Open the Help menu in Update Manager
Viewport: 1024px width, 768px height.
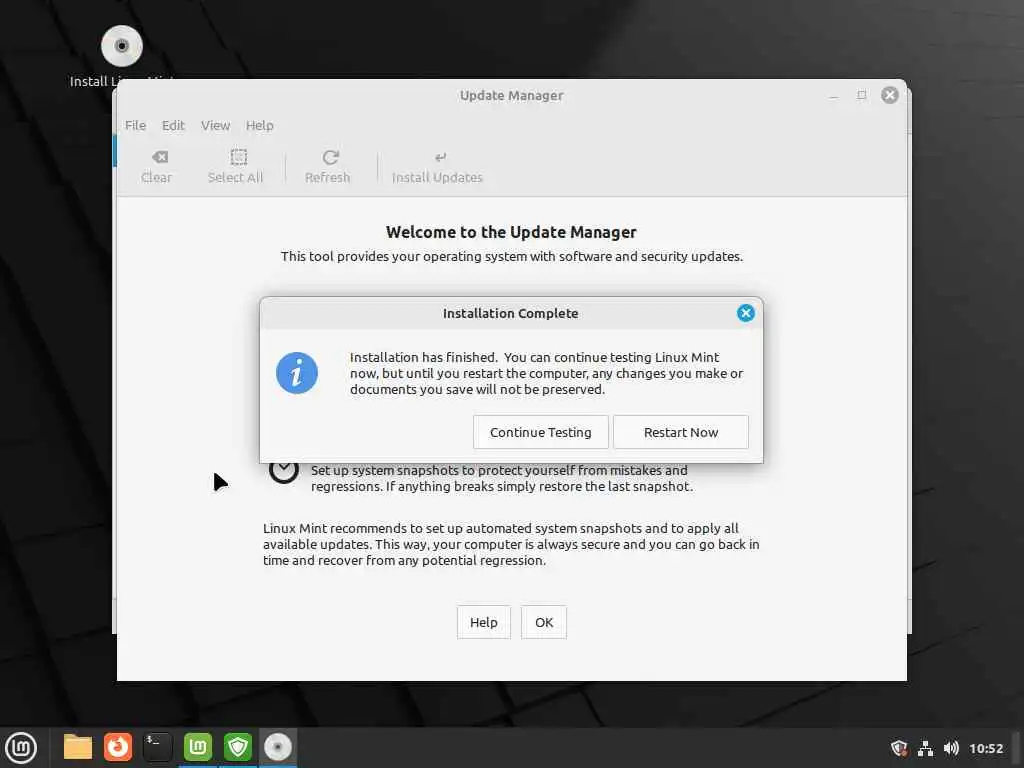tap(259, 125)
